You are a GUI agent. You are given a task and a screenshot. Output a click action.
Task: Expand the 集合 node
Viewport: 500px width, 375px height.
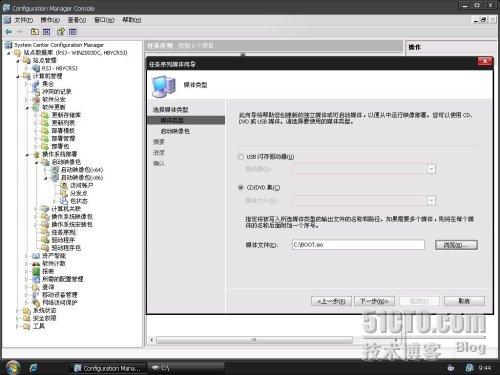[x=27, y=84]
